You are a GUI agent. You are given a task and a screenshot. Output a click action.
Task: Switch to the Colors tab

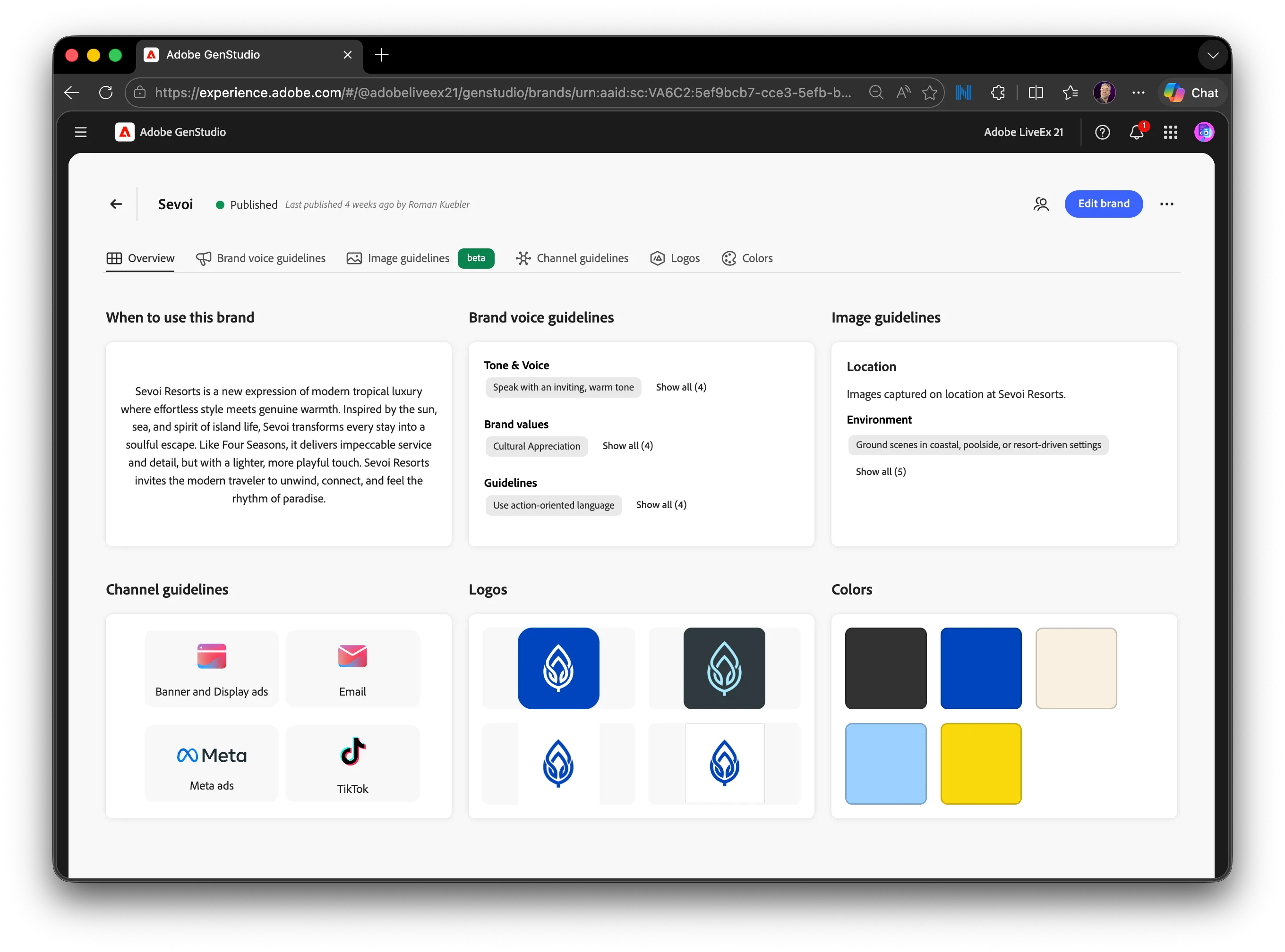(x=747, y=258)
